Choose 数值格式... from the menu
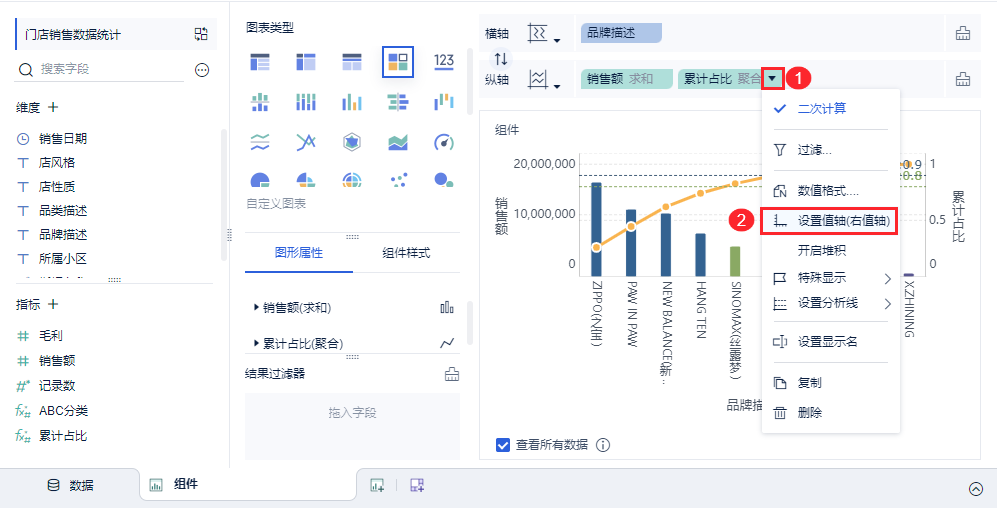Viewport: 997px width, 508px height. click(x=830, y=191)
